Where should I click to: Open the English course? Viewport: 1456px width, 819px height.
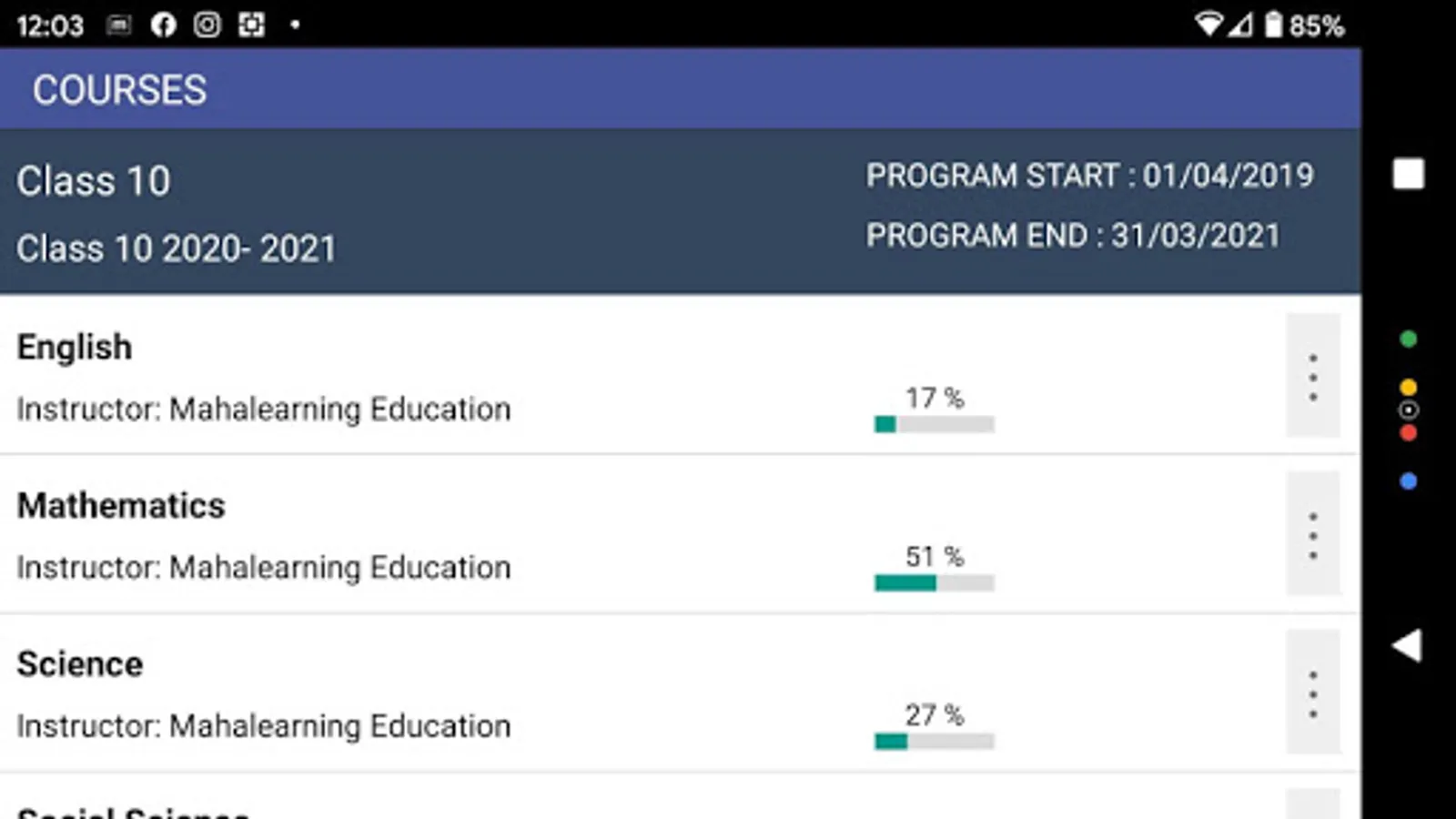tap(75, 348)
